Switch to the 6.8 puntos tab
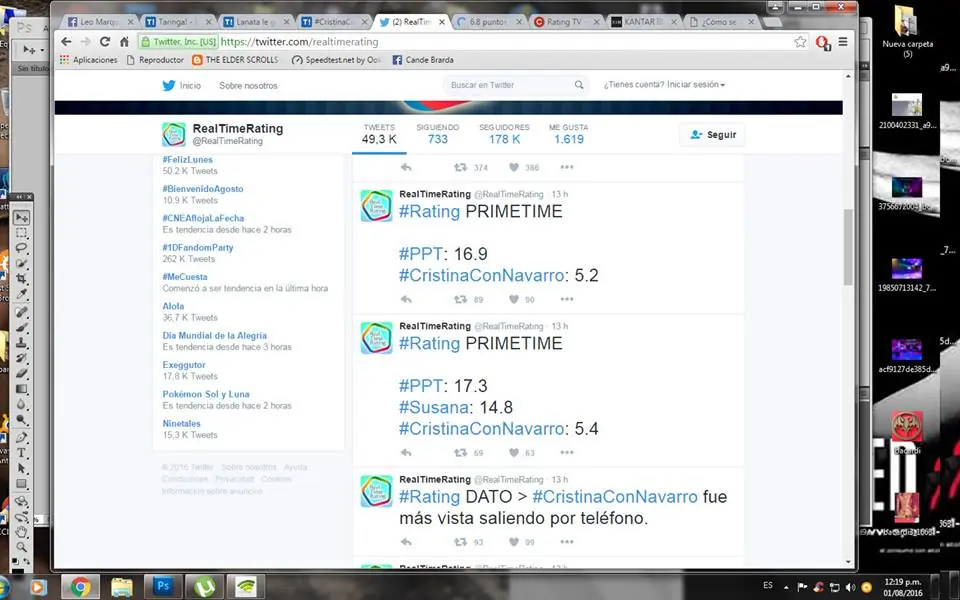Viewport: 960px width, 600px height. pyautogui.click(x=487, y=21)
